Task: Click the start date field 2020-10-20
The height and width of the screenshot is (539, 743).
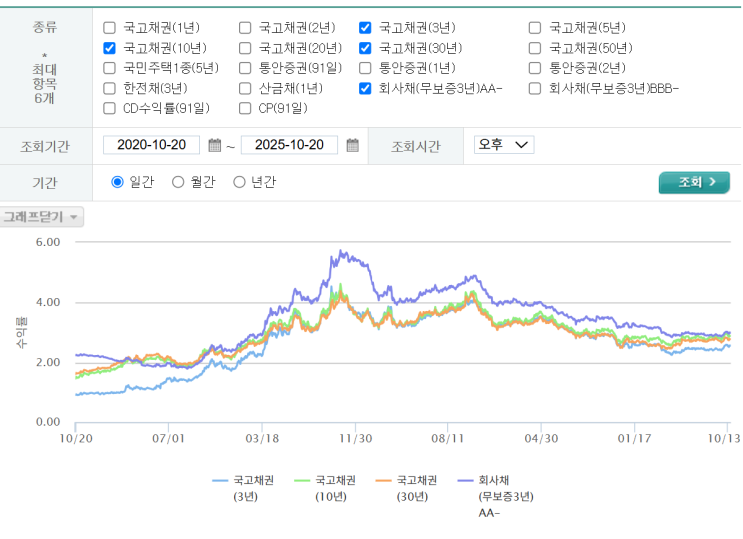Action: pos(152,146)
